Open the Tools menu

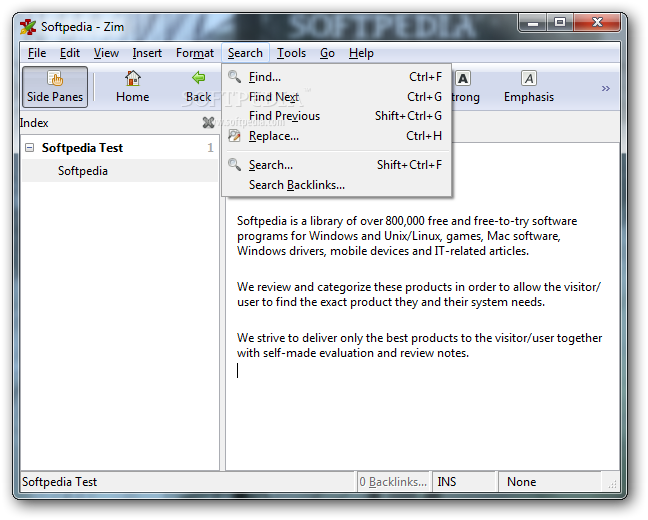tap(291, 53)
